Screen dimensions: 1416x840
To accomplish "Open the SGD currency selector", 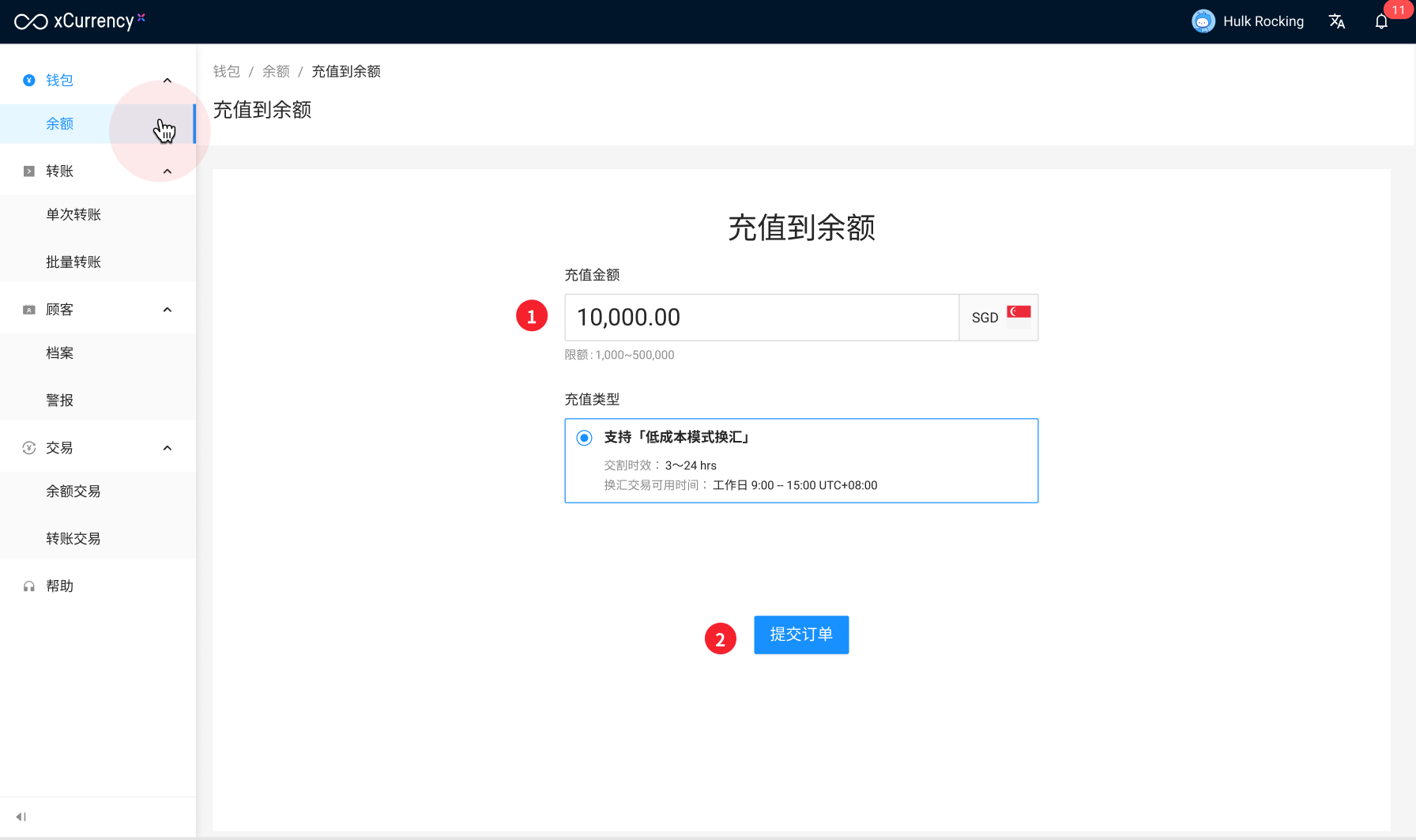I will pyautogui.click(x=999, y=318).
